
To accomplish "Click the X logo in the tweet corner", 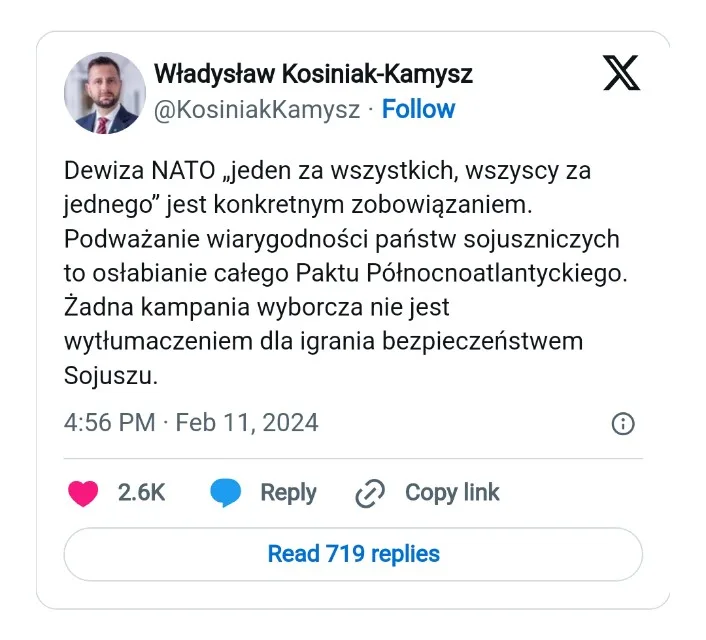I will 621,72.
